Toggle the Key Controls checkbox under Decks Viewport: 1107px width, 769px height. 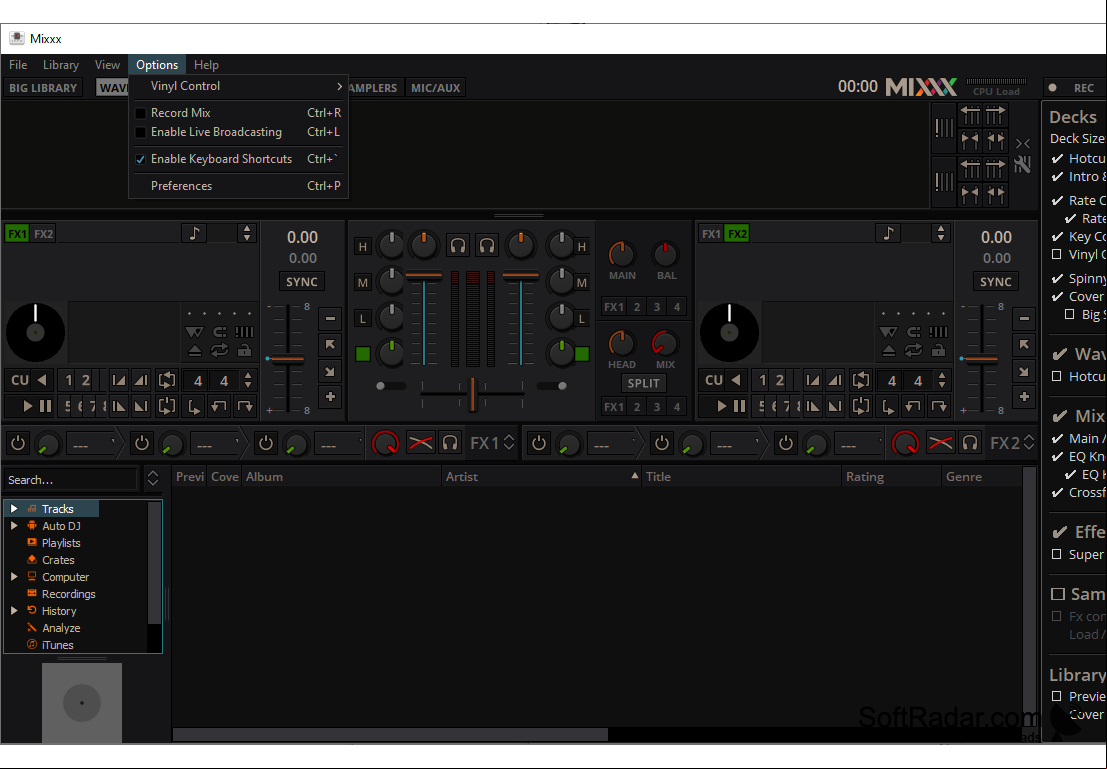(1057, 237)
